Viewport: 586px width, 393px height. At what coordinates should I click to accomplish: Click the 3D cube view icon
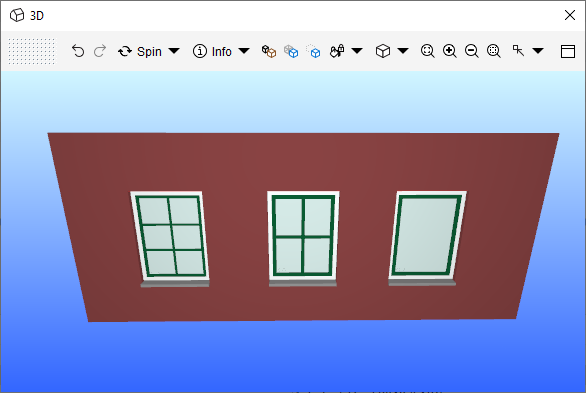click(x=383, y=51)
